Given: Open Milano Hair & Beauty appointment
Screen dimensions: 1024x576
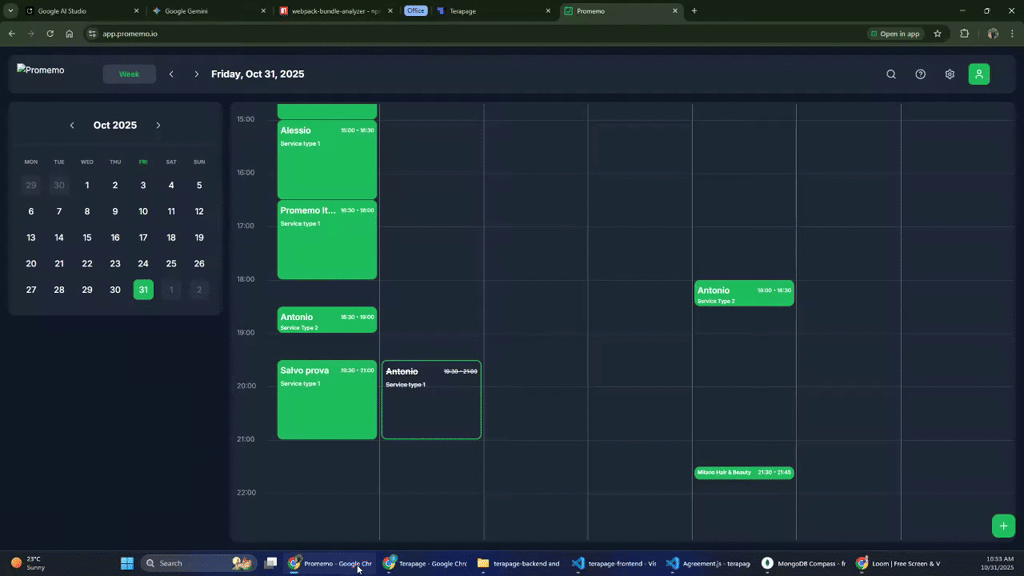Looking at the screenshot, I should click(x=744, y=472).
